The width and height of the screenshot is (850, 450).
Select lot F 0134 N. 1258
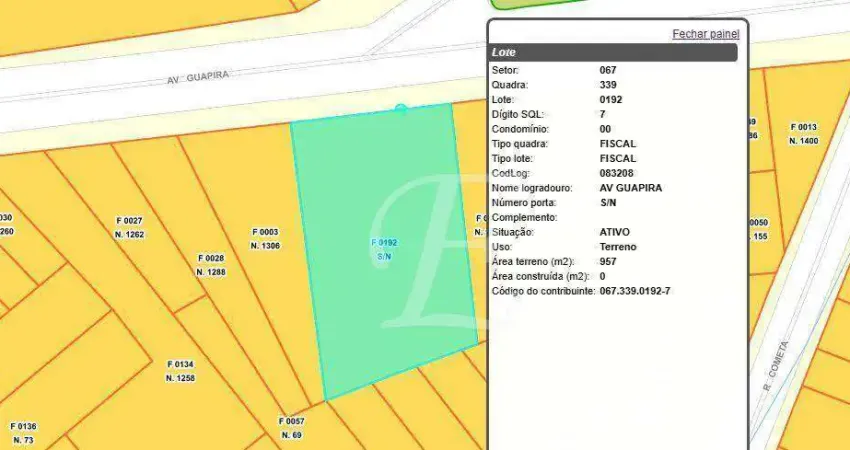(180, 371)
